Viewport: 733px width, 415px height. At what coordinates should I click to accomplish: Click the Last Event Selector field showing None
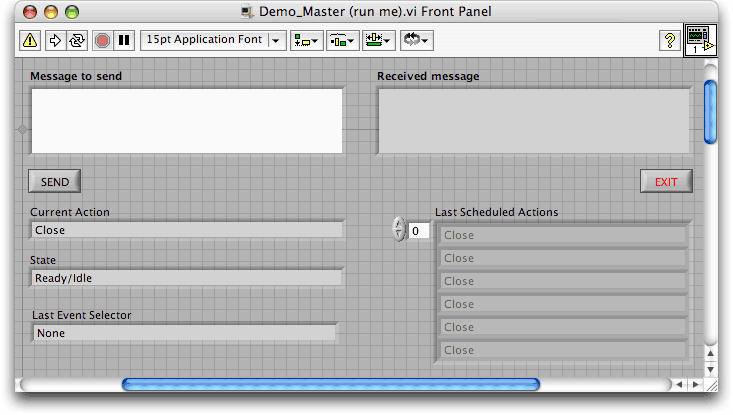185,333
